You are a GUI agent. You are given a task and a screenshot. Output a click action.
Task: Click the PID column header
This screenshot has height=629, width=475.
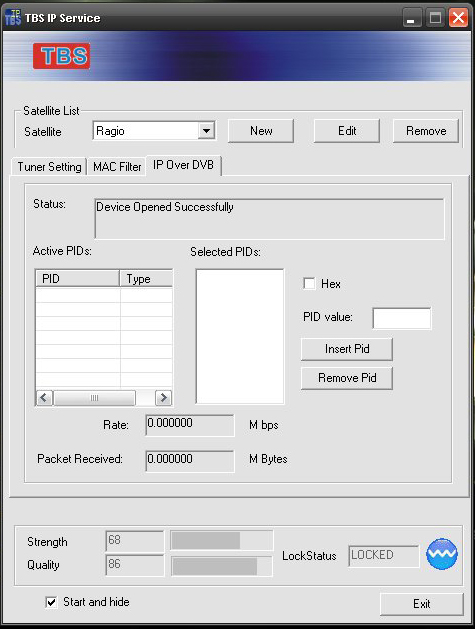(78, 278)
